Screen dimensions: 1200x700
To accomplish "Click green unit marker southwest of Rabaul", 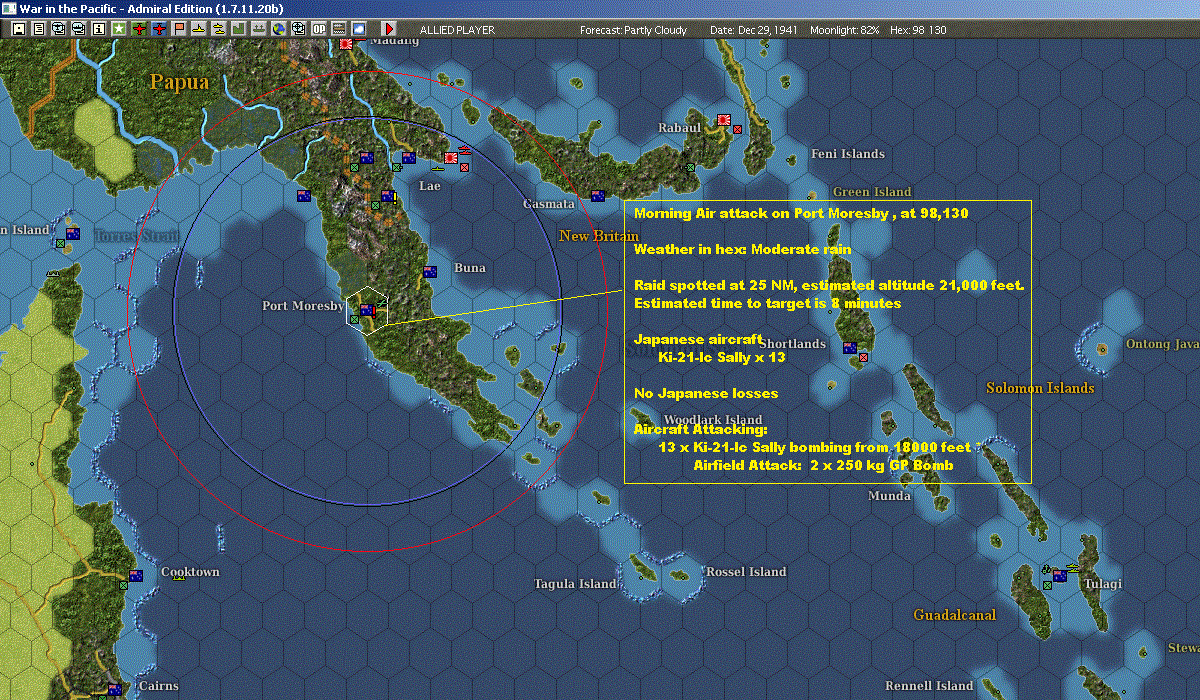I will click(x=689, y=167).
